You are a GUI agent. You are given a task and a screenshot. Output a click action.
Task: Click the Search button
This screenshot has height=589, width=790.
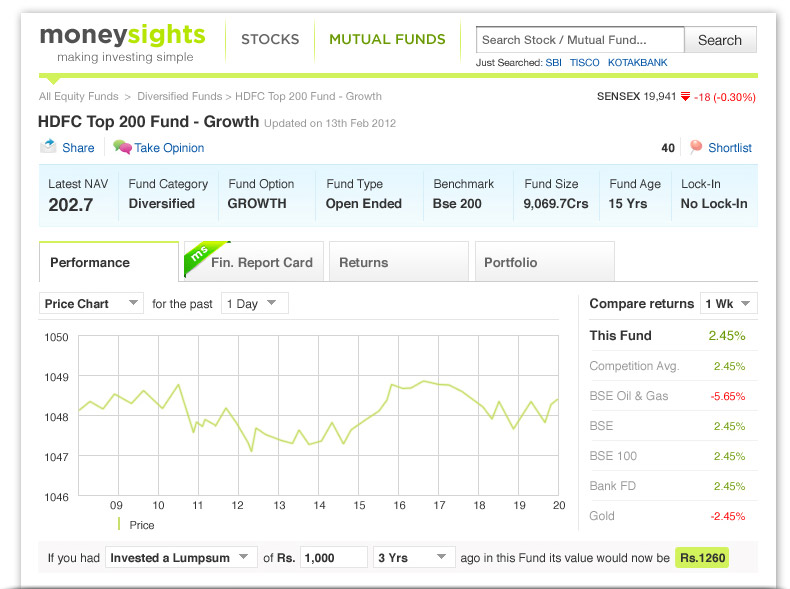(720, 40)
